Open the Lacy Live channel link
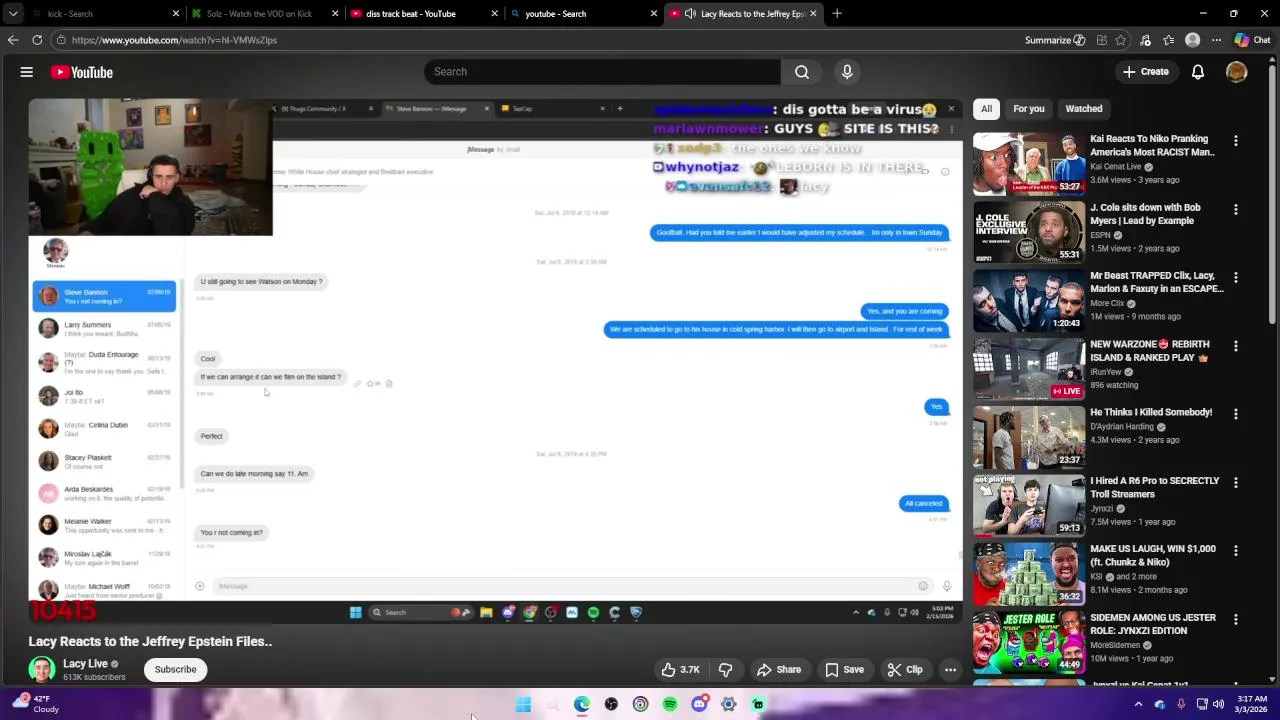 [x=85, y=664]
